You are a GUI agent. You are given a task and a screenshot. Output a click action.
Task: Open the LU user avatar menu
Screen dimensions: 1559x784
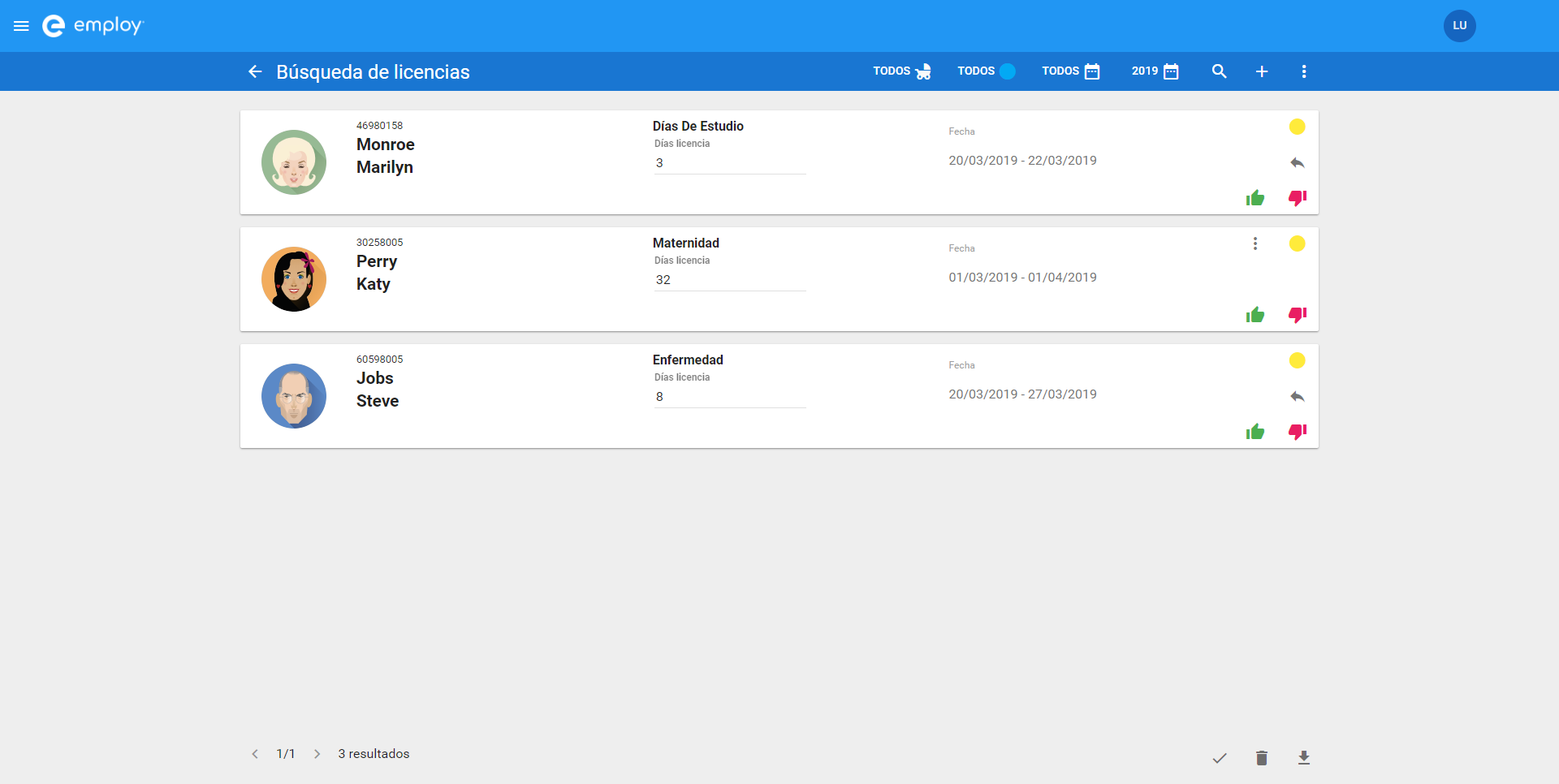(x=1459, y=26)
